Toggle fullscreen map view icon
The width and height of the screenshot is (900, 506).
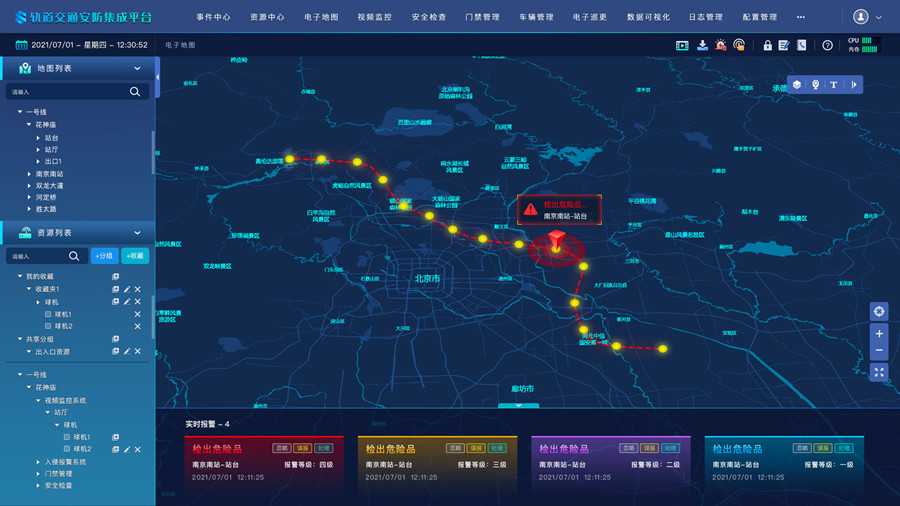coord(879,372)
